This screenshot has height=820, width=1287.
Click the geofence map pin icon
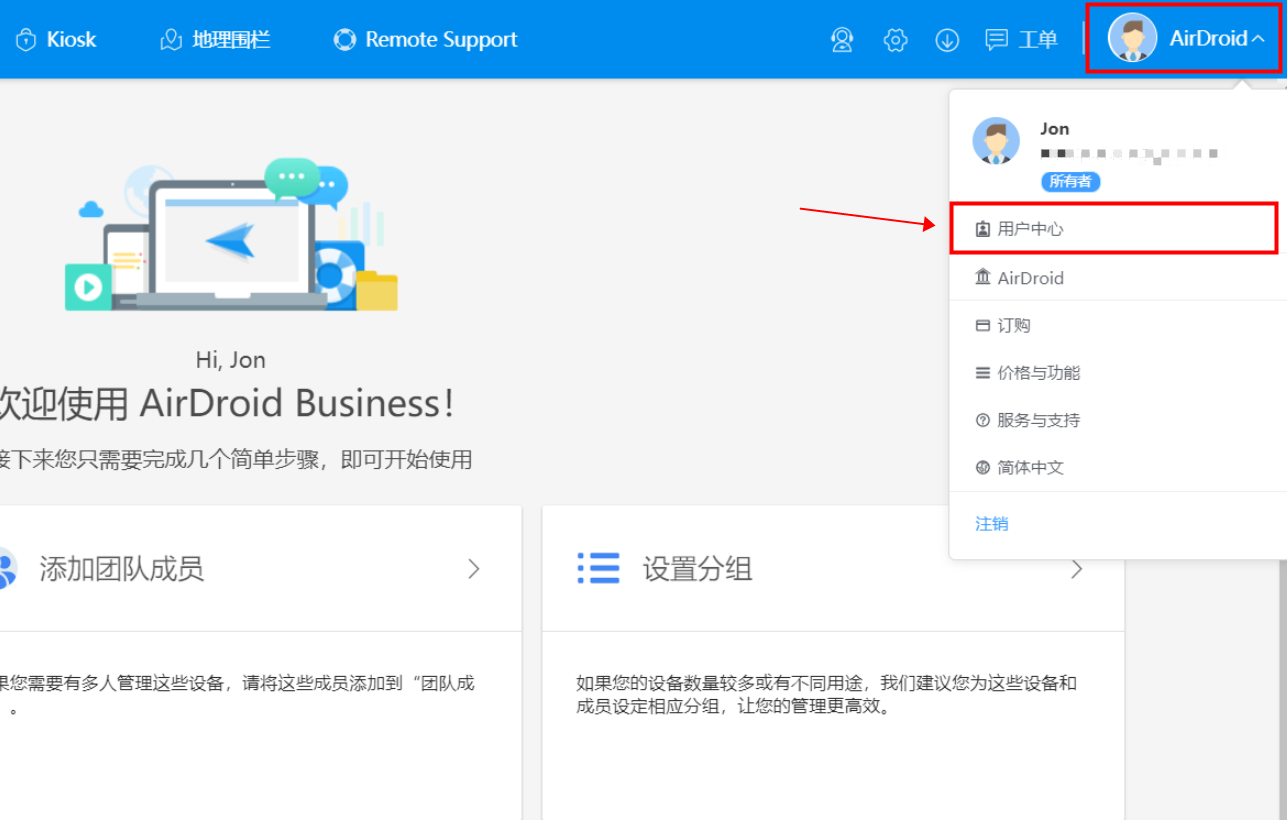(x=171, y=40)
